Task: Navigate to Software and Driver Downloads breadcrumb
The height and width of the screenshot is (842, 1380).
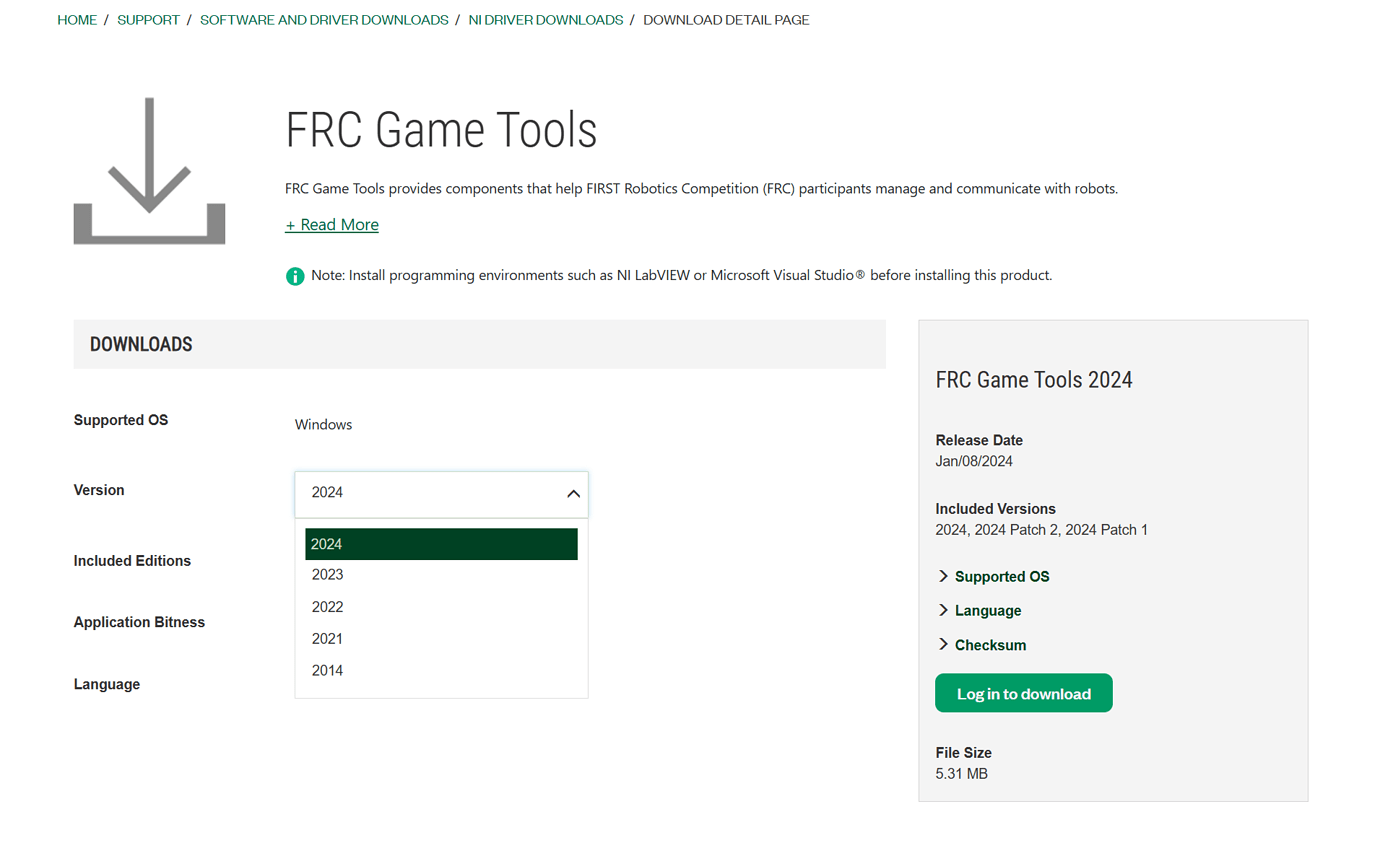Action: 324,20
